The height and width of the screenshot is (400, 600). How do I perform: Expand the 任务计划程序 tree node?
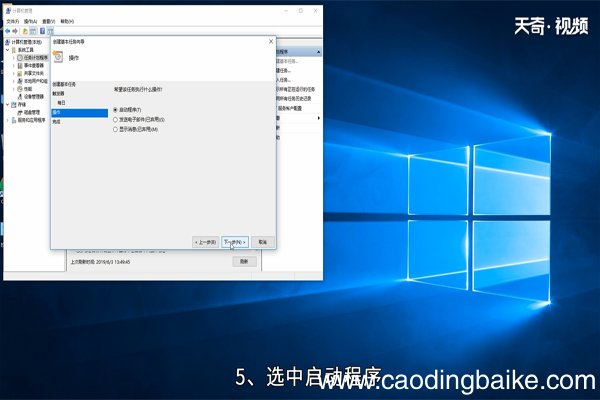click(x=14, y=58)
